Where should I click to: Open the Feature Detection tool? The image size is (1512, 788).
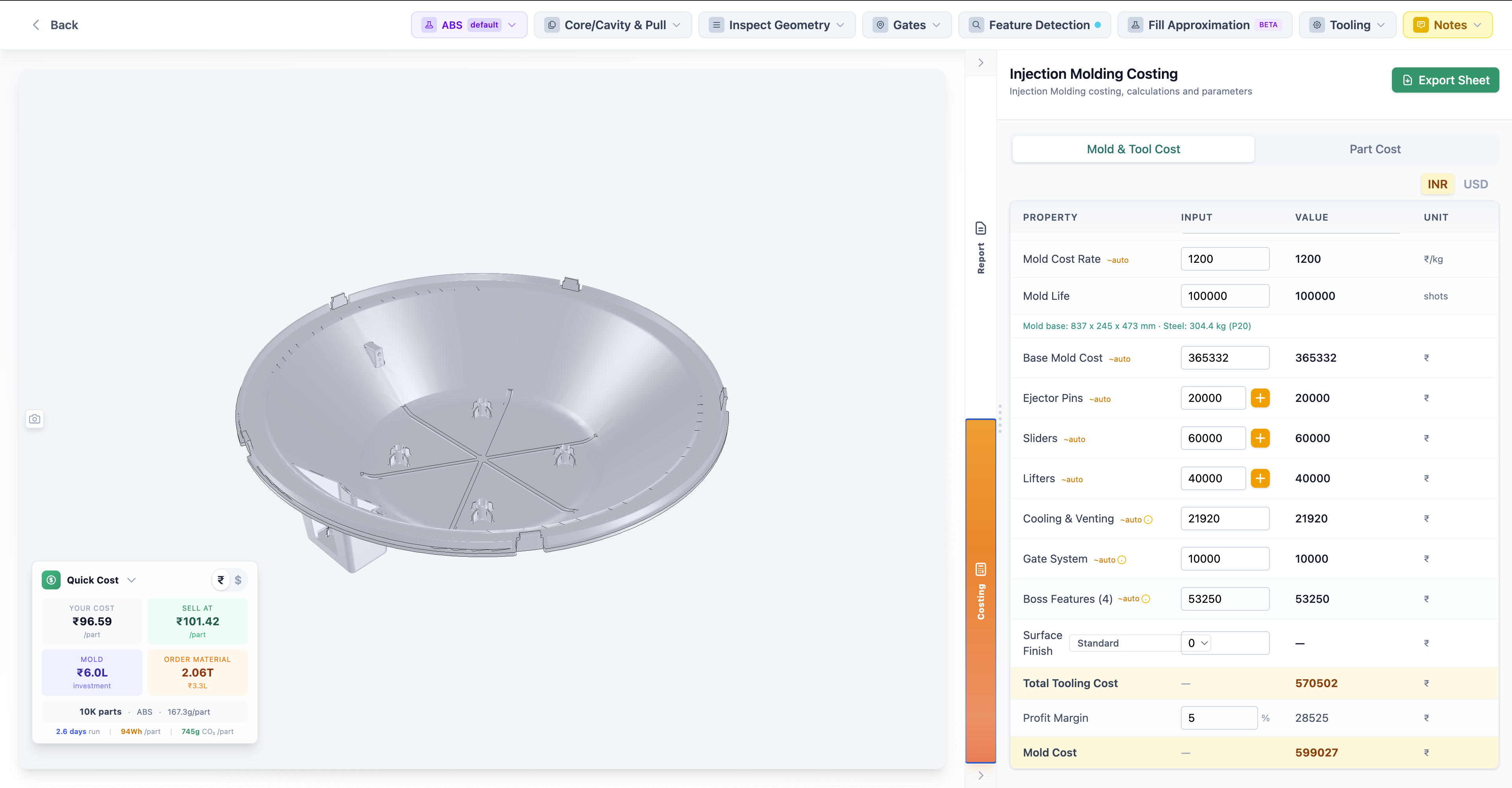coord(1034,25)
